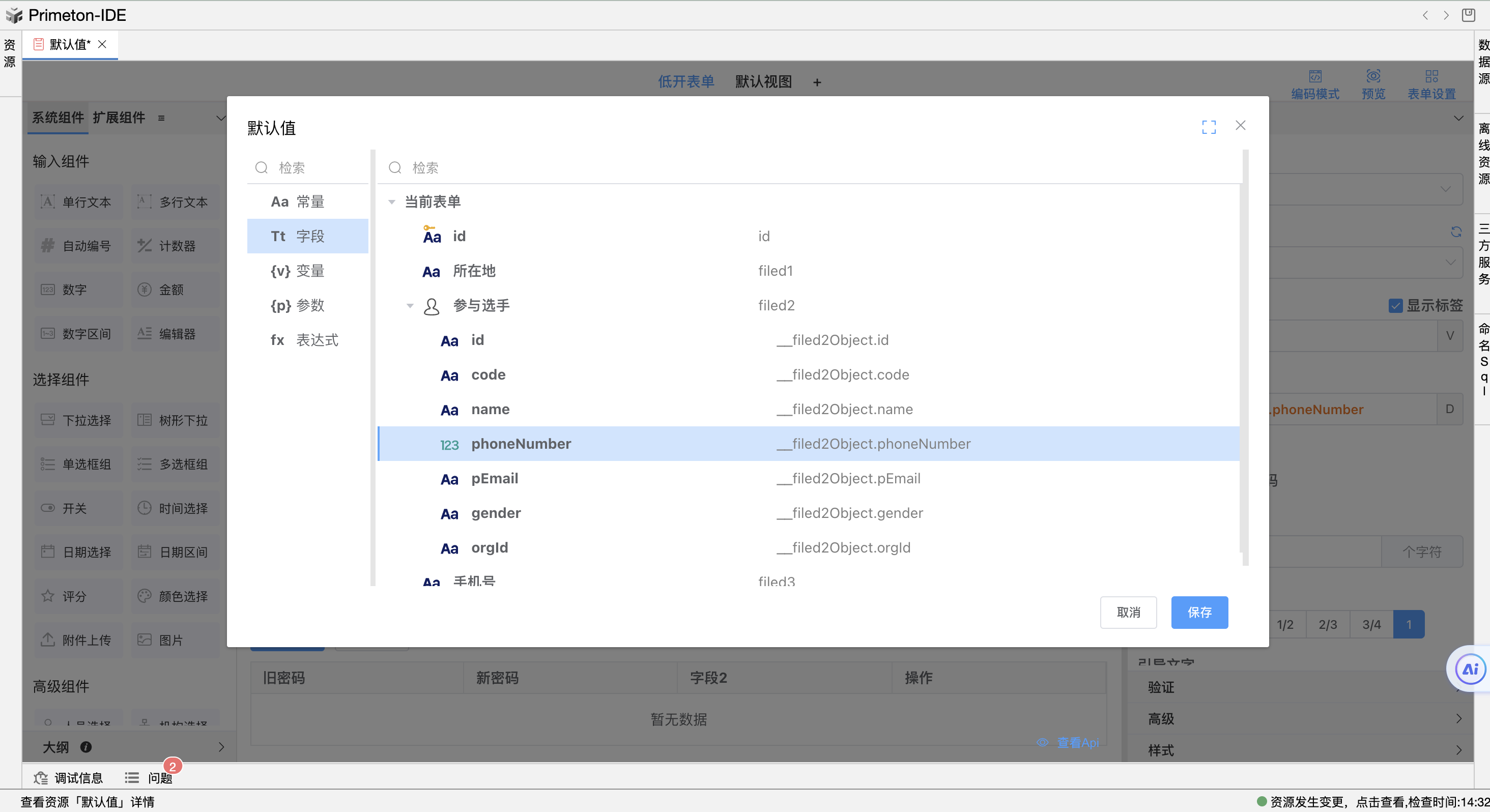Click the 取消 cancel button

point(1128,612)
